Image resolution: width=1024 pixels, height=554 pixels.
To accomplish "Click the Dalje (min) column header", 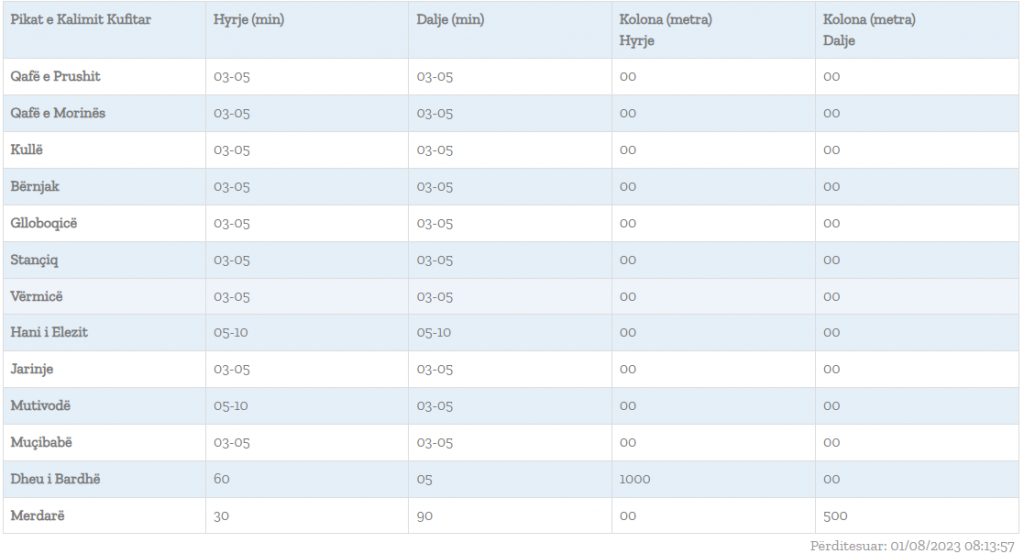I will tap(450, 19).
